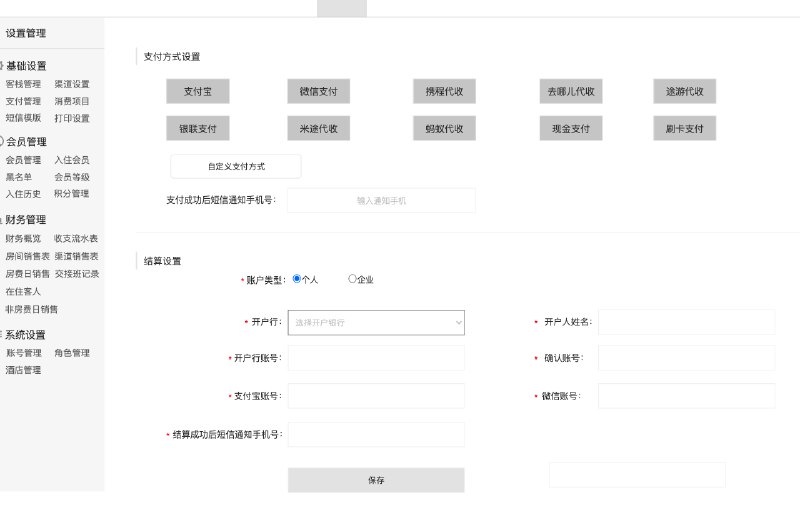The width and height of the screenshot is (800, 530).
Task: Open 交接班记录 in the sidebar
Action: (x=77, y=274)
